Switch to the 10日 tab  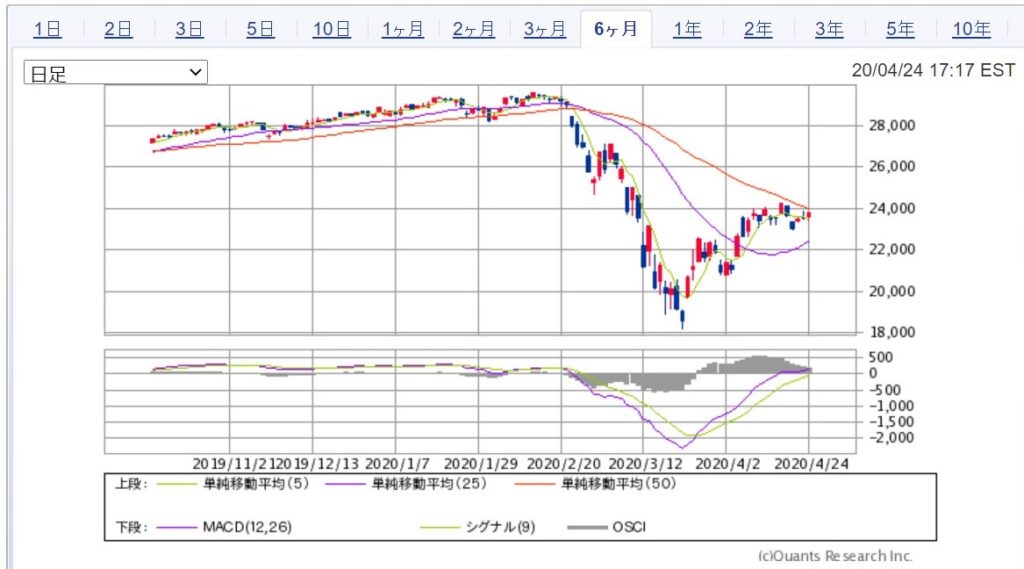pos(331,29)
